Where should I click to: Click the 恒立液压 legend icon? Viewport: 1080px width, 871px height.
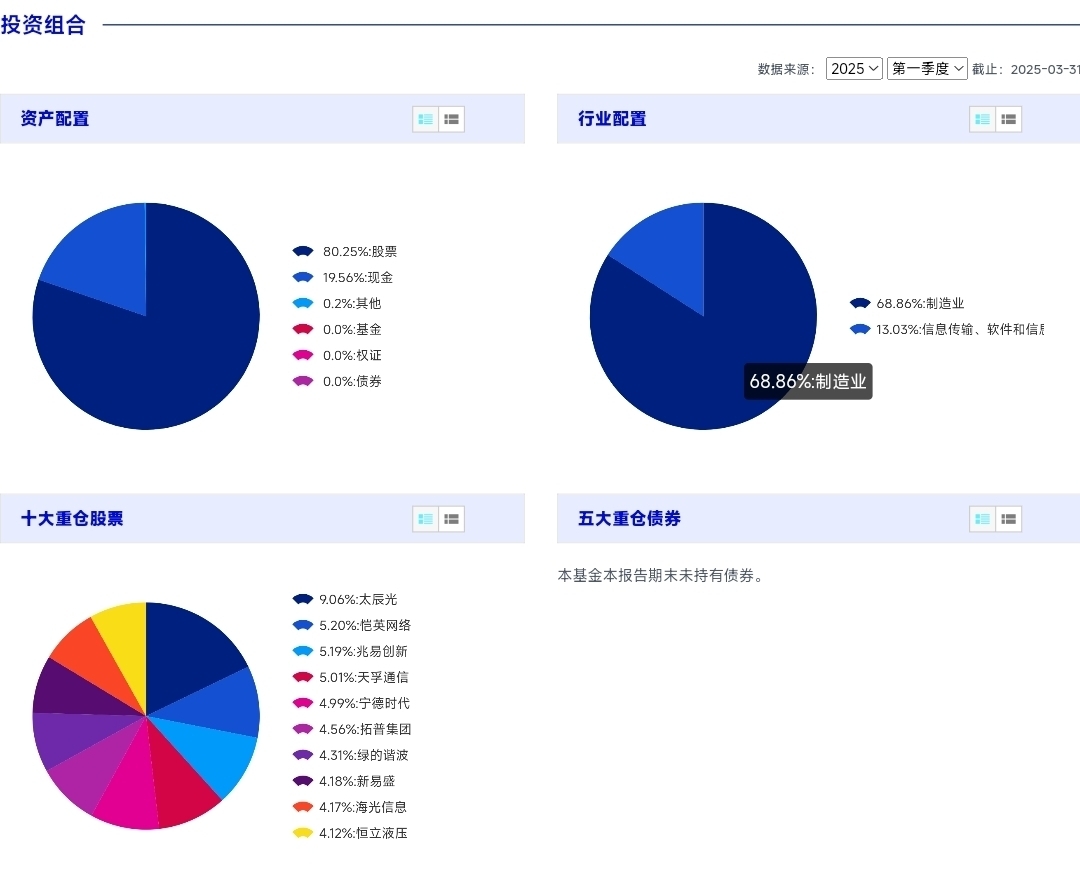coord(303,833)
